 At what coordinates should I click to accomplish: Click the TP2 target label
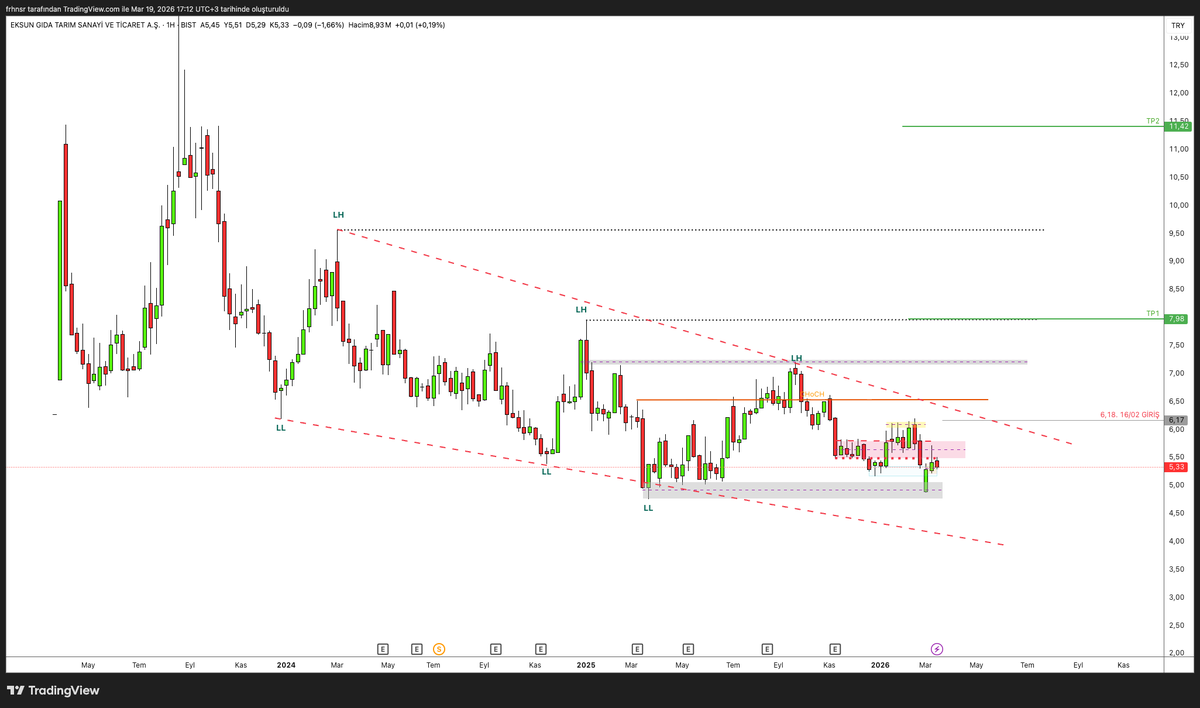pyautogui.click(x=1152, y=120)
